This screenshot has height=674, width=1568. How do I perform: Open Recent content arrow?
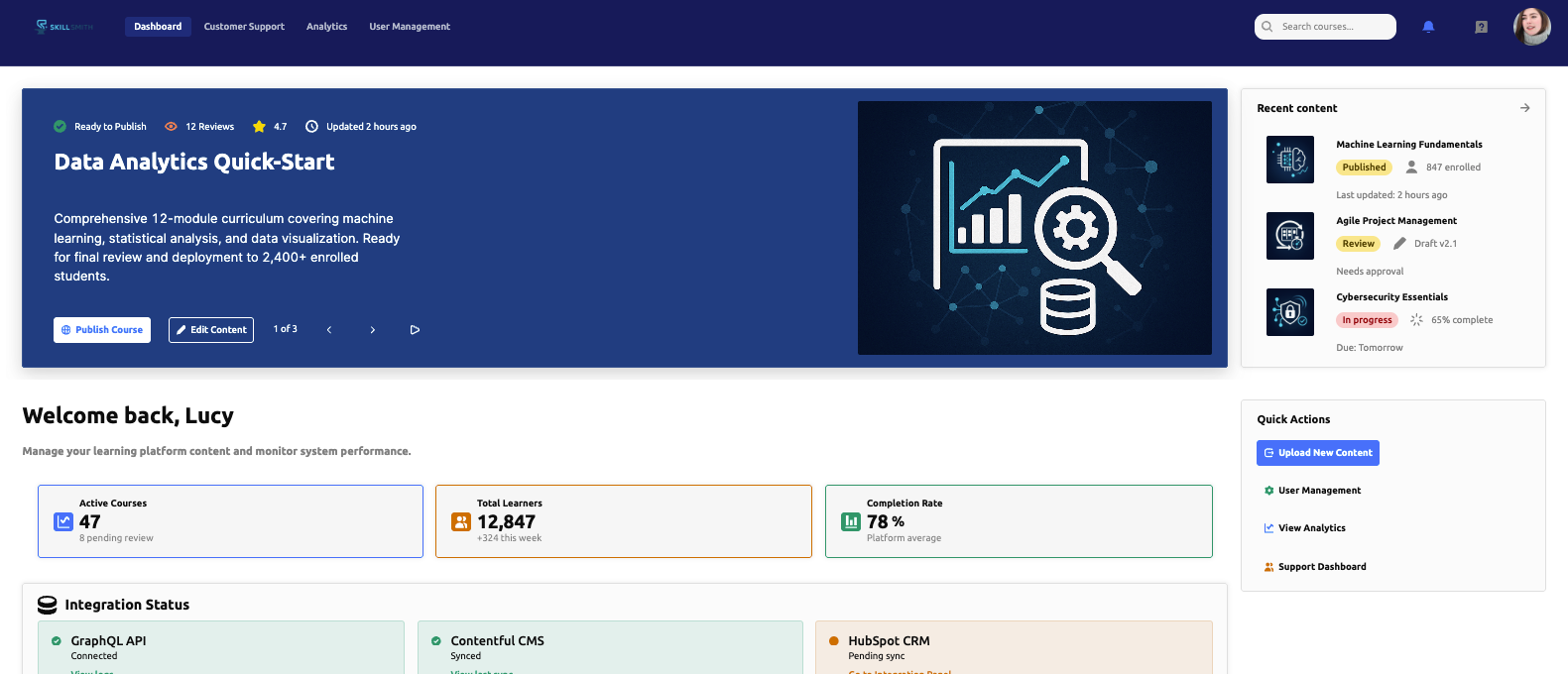click(1524, 108)
